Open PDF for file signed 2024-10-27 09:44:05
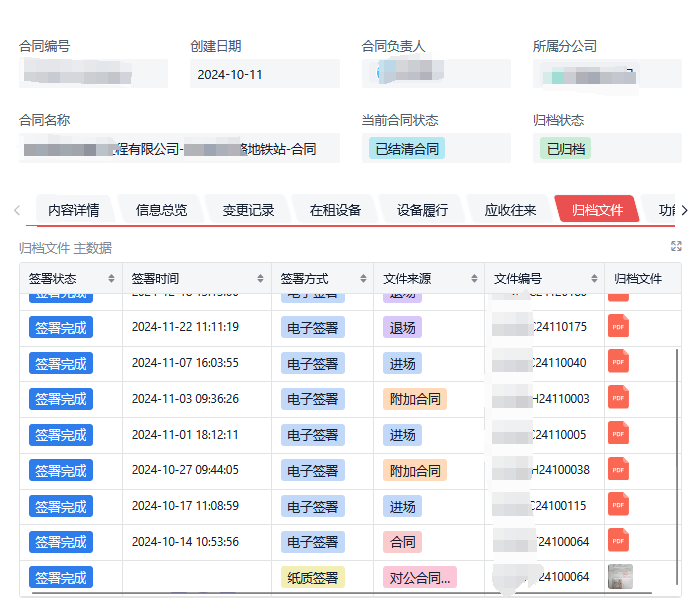 click(x=618, y=470)
